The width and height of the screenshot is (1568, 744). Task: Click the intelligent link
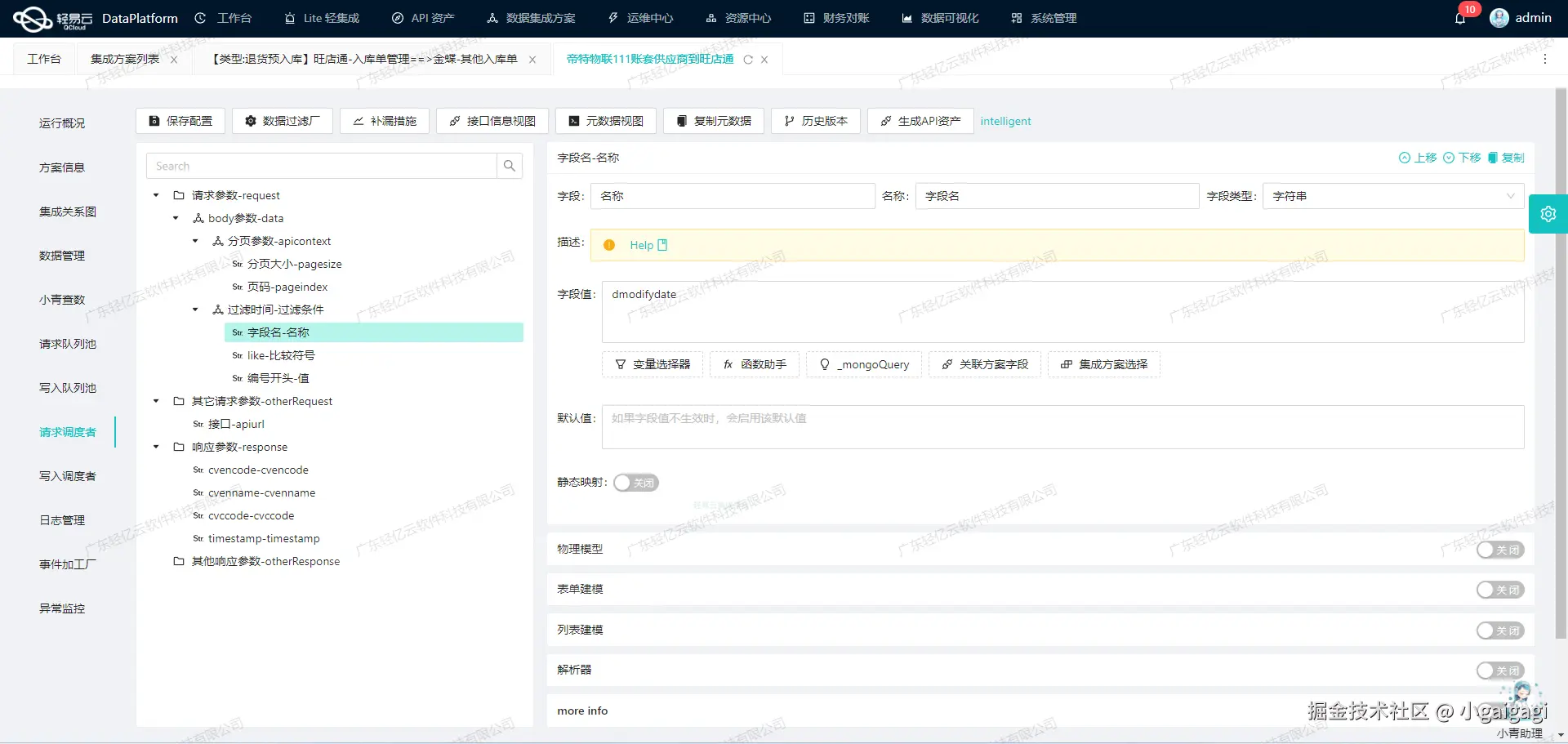tap(1005, 120)
